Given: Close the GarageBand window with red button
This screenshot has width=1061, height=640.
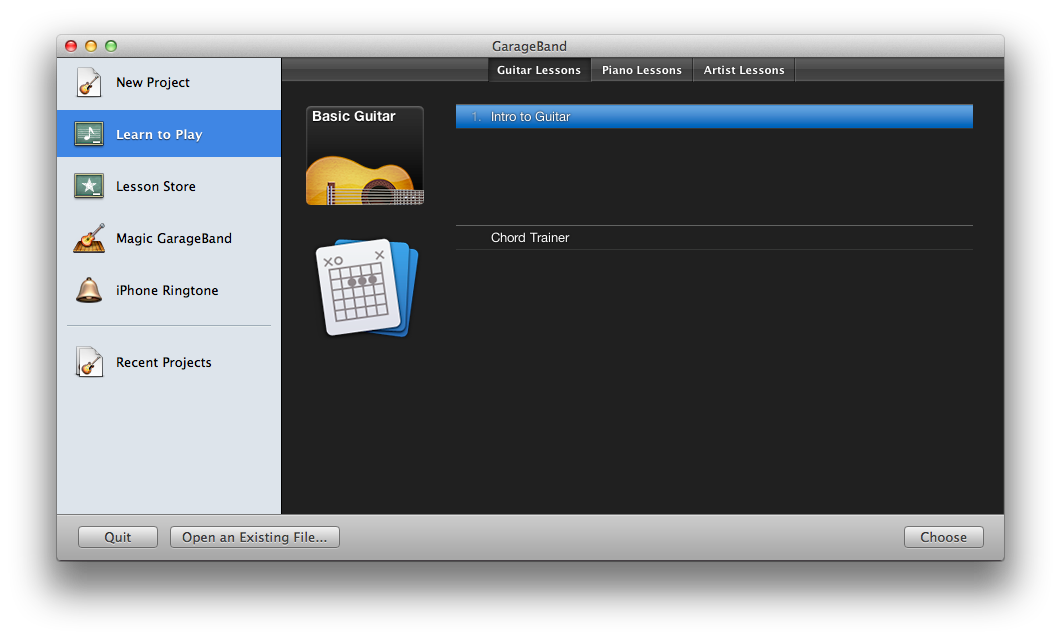Looking at the screenshot, I should [x=71, y=46].
